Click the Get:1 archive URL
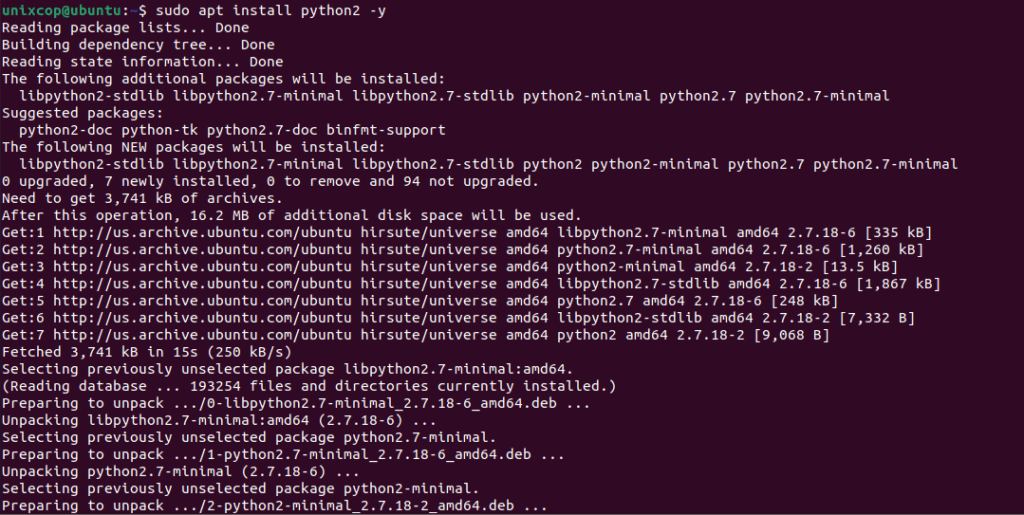 (202, 232)
